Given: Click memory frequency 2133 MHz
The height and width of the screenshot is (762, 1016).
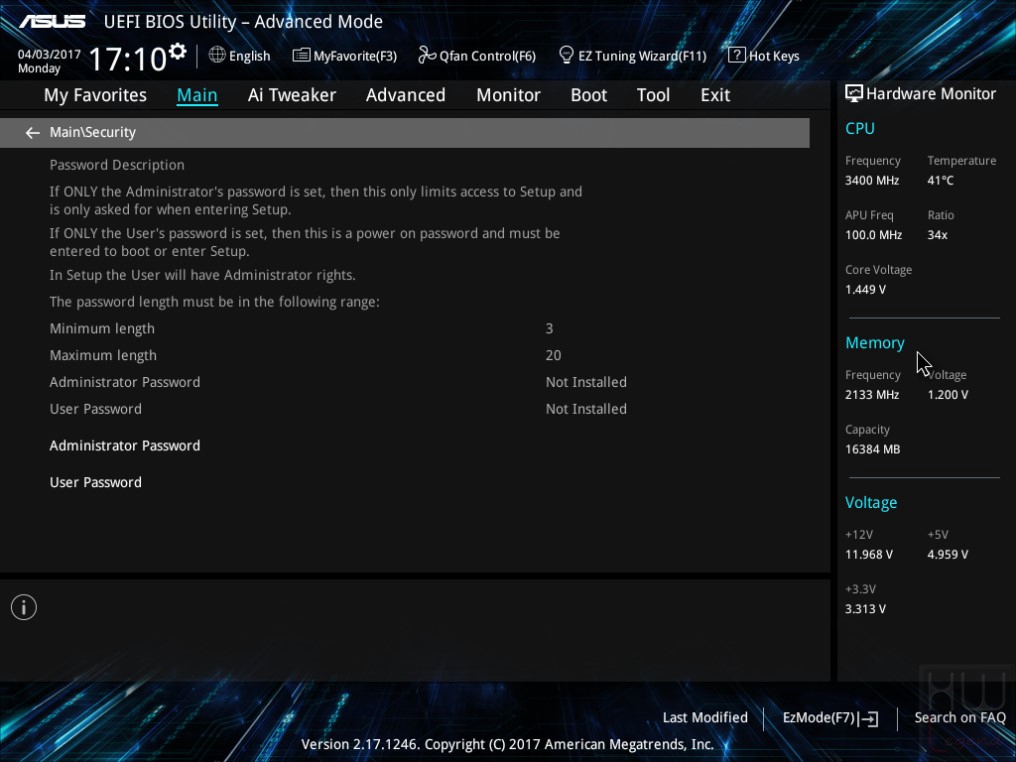Looking at the screenshot, I should [872, 395].
